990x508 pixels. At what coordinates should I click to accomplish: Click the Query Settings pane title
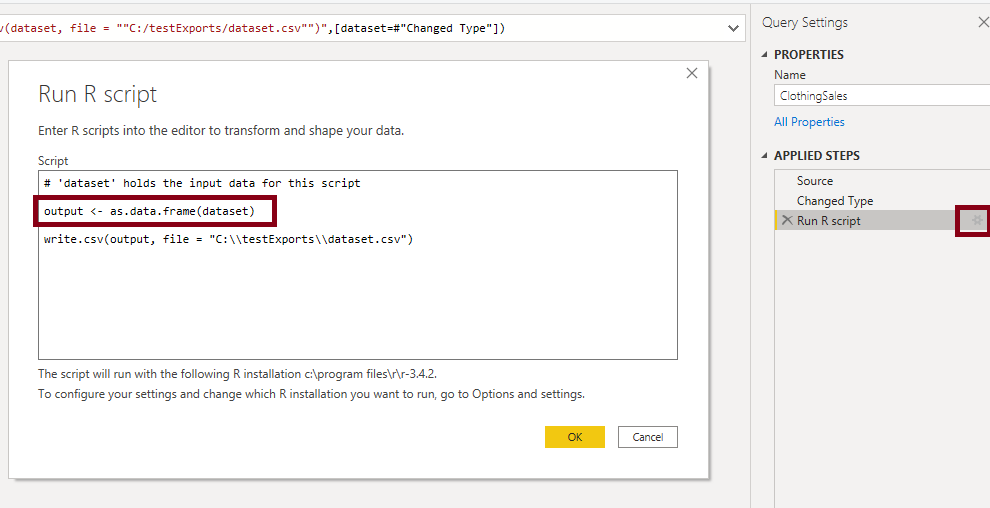pyautogui.click(x=804, y=22)
